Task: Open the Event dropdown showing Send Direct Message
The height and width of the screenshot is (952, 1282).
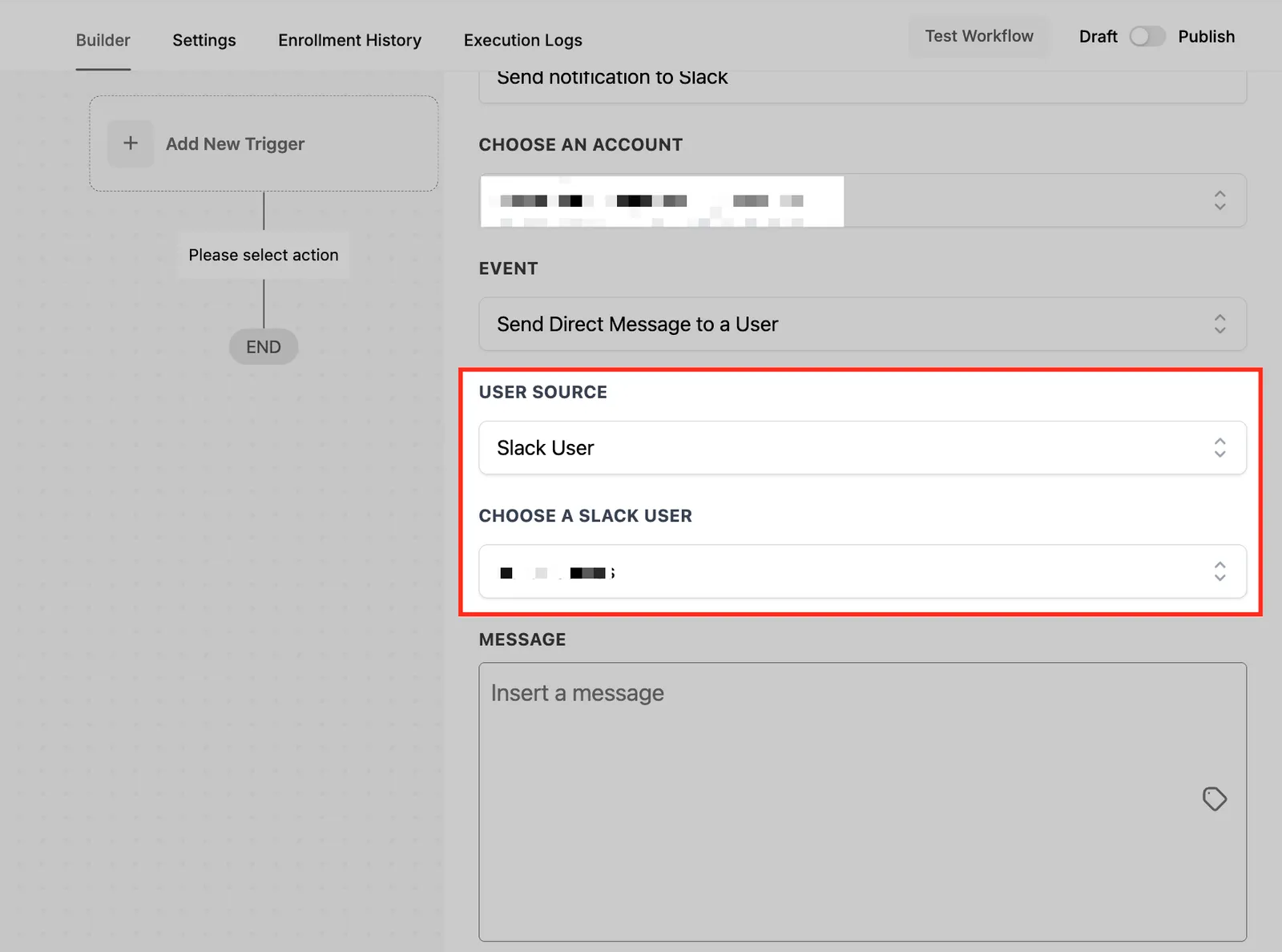Action: coord(862,324)
